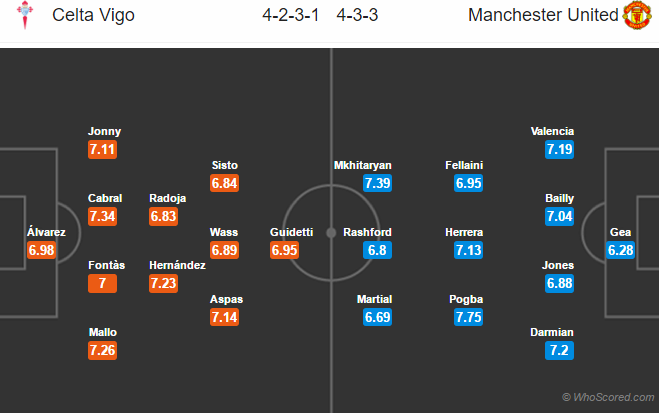Click Mkhitaryan's 7.39 rating badge
The height and width of the screenshot is (413, 659).
coord(377,183)
